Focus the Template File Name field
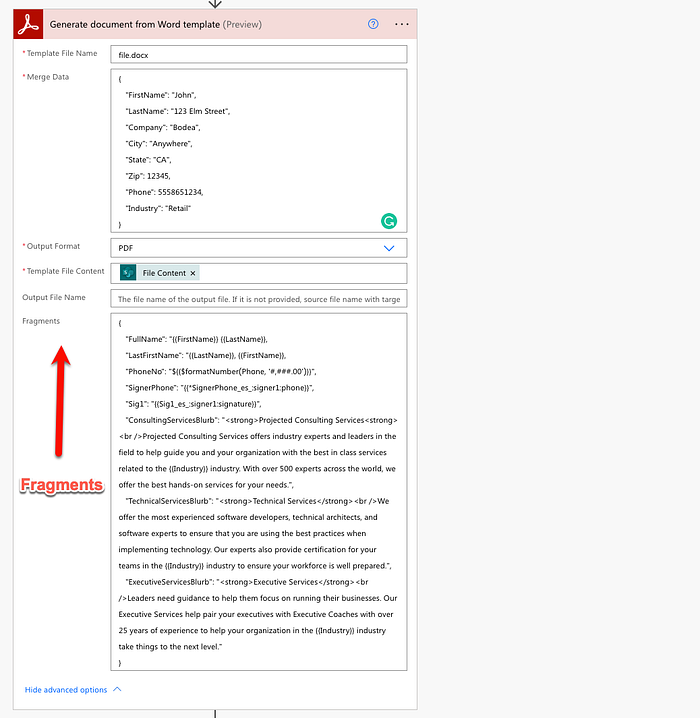The image size is (700, 718). point(259,54)
